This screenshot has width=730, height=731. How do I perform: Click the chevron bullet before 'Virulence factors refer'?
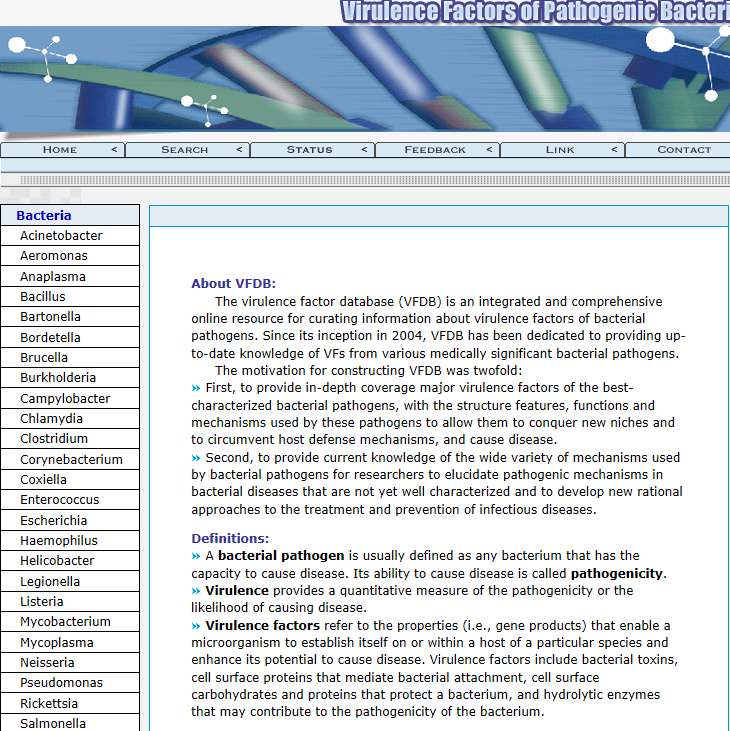(196, 626)
